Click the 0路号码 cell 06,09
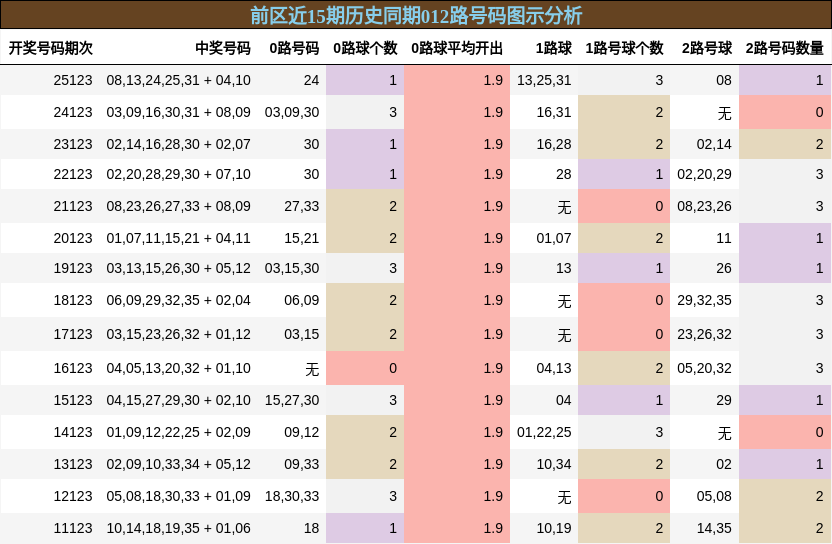 301,300
